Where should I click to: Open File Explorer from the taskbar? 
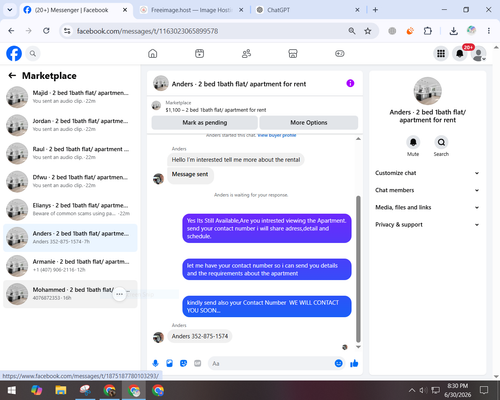point(61,390)
